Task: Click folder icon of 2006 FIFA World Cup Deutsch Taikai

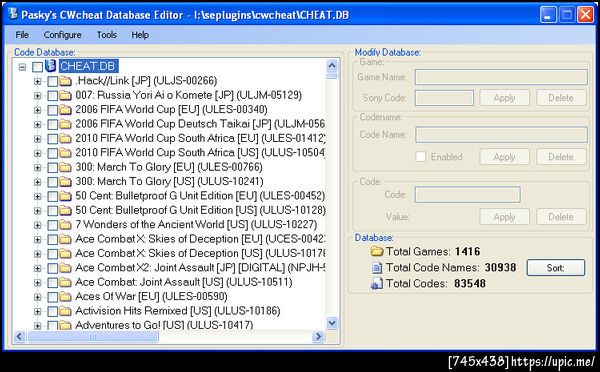Action: (65, 124)
